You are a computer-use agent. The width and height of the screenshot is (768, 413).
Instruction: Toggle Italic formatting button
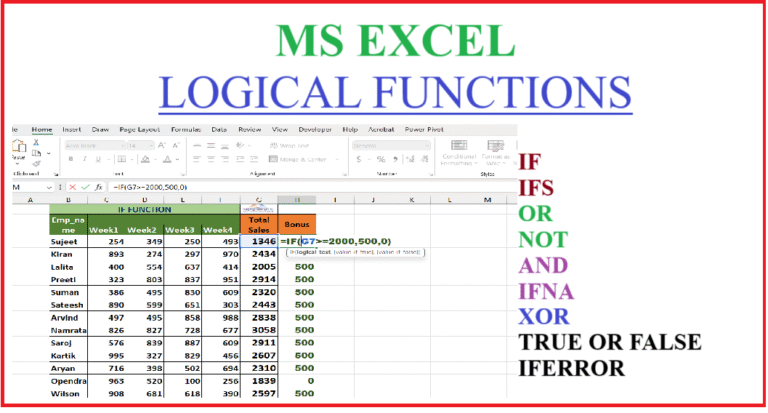point(84,159)
